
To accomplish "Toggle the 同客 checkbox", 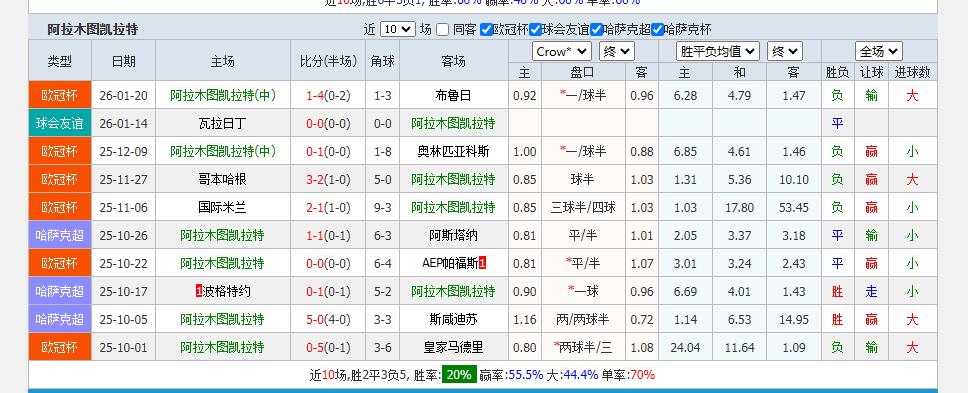I will (x=442, y=29).
